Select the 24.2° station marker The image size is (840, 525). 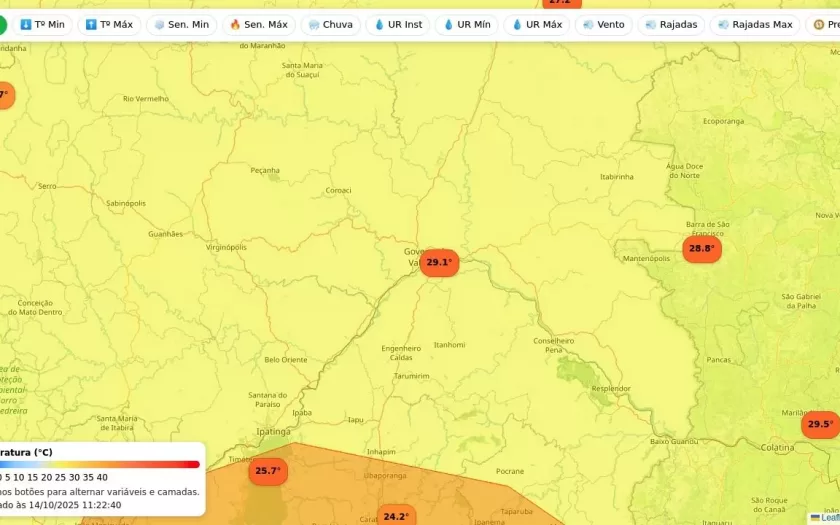pyautogui.click(x=396, y=516)
